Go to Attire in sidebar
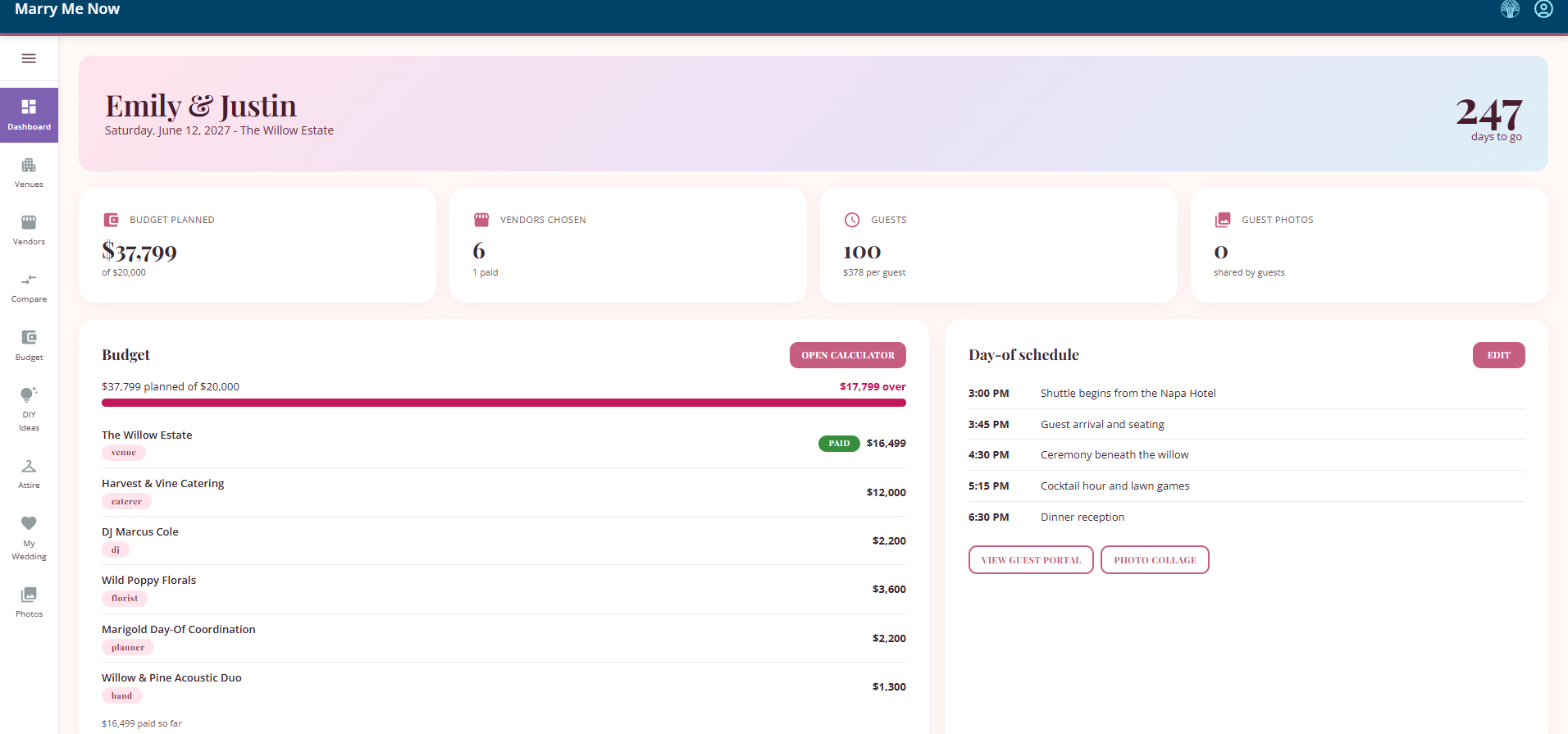This screenshot has width=1568, height=734. 29,474
